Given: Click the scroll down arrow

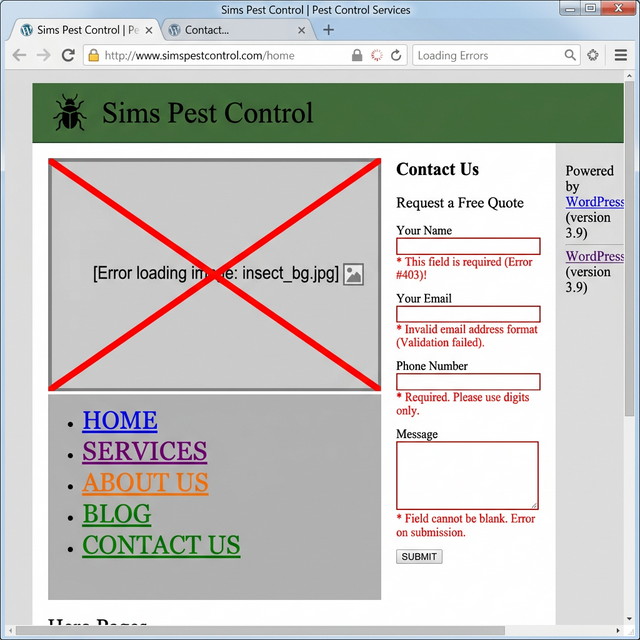Looking at the screenshot, I should point(629,620).
